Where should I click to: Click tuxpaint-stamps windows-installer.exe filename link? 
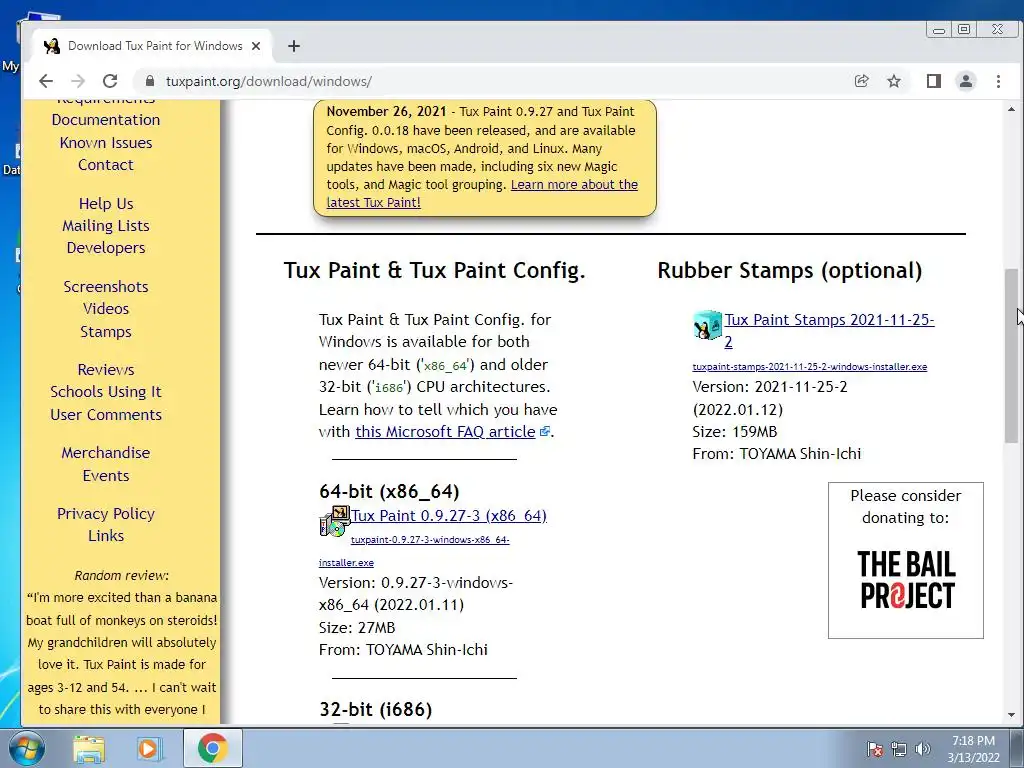tap(810, 366)
